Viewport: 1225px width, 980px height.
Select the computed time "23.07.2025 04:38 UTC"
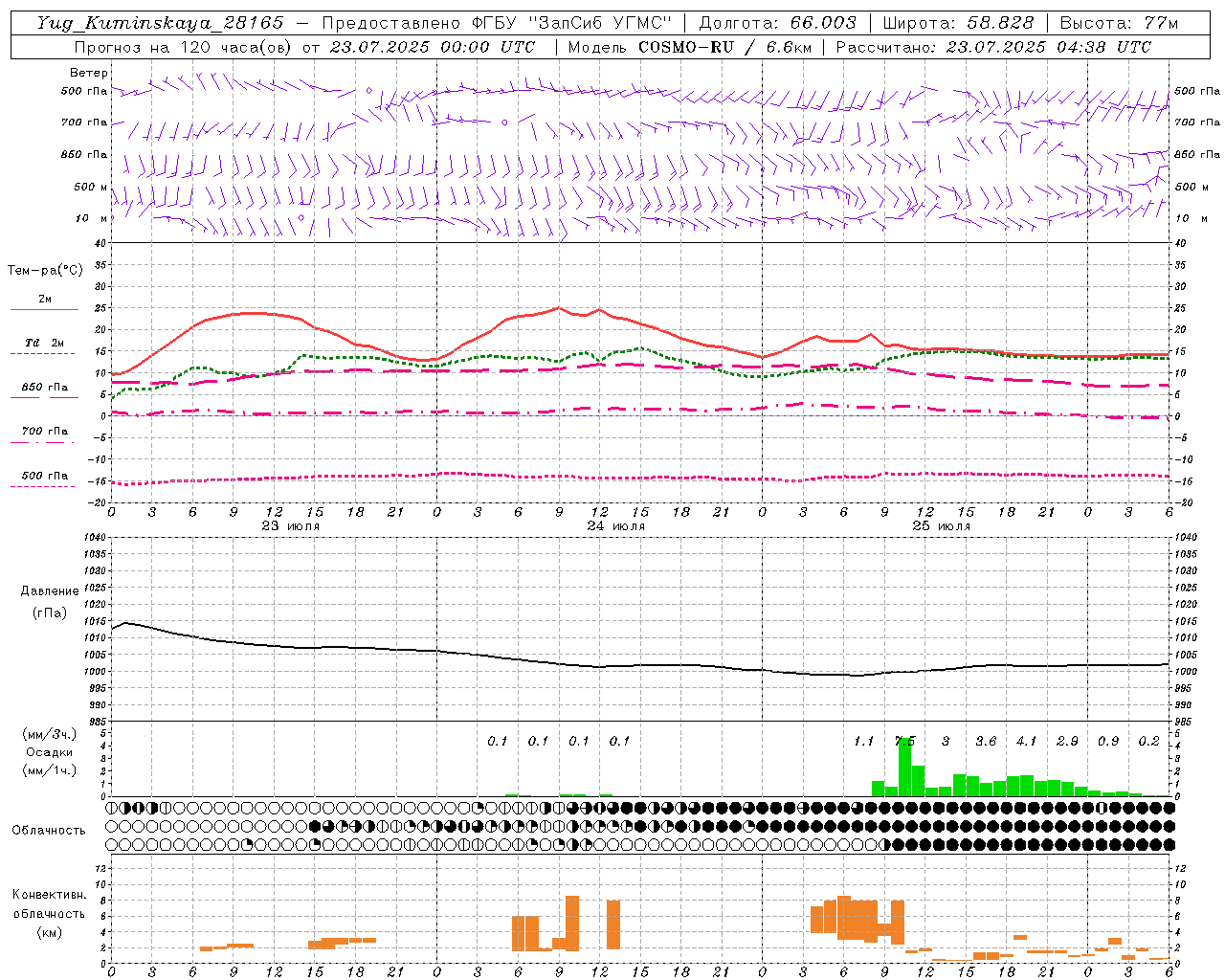coord(1048,47)
